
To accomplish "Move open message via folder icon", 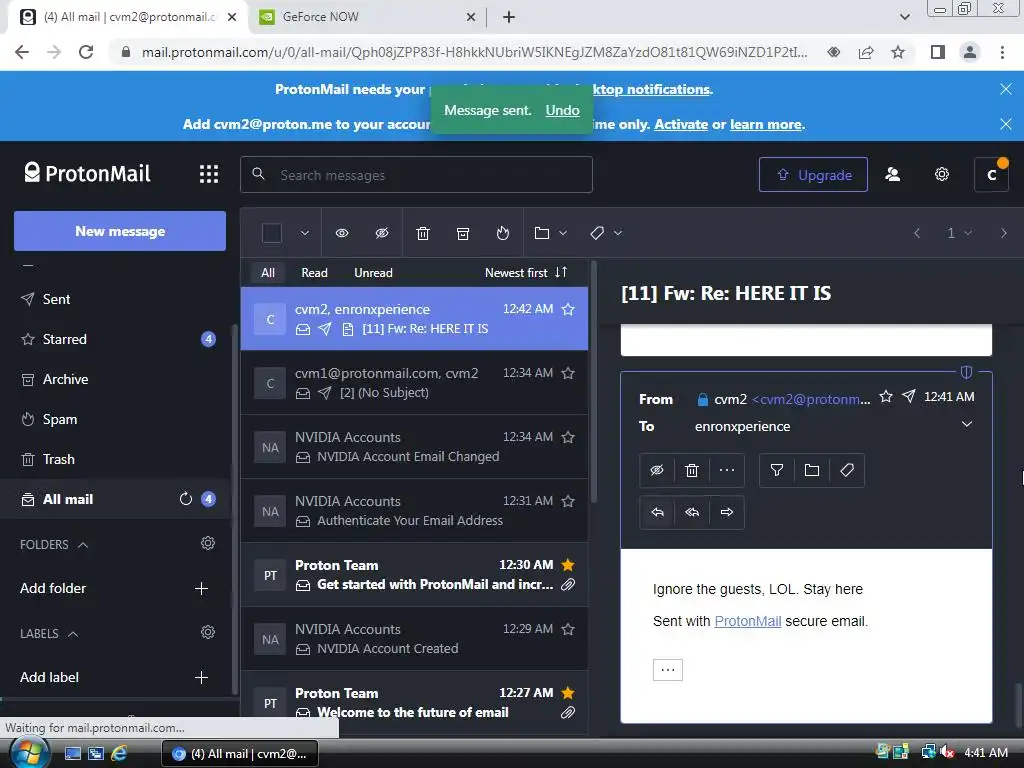I will coord(812,470).
